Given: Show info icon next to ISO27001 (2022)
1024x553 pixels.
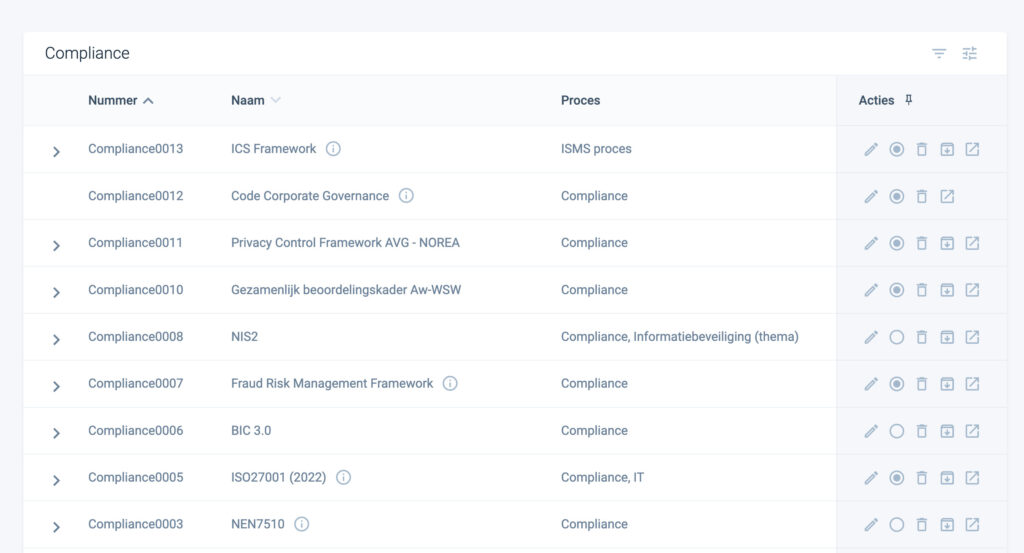Looking at the screenshot, I should (x=344, y=477).
